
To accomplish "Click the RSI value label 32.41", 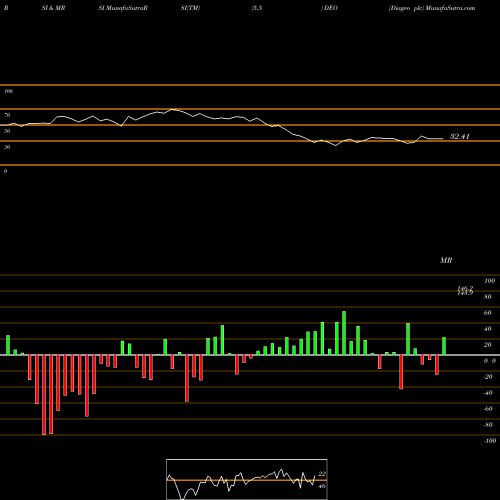I will pos(460,136).
